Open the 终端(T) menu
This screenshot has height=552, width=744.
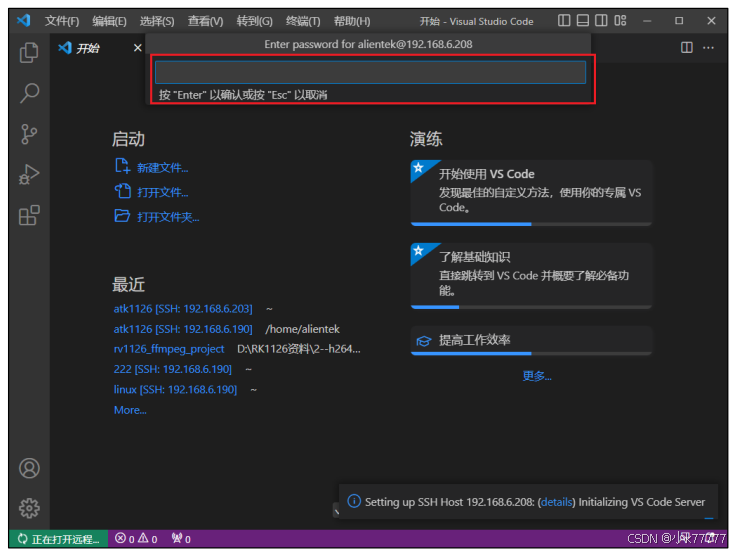coord(303,21)
